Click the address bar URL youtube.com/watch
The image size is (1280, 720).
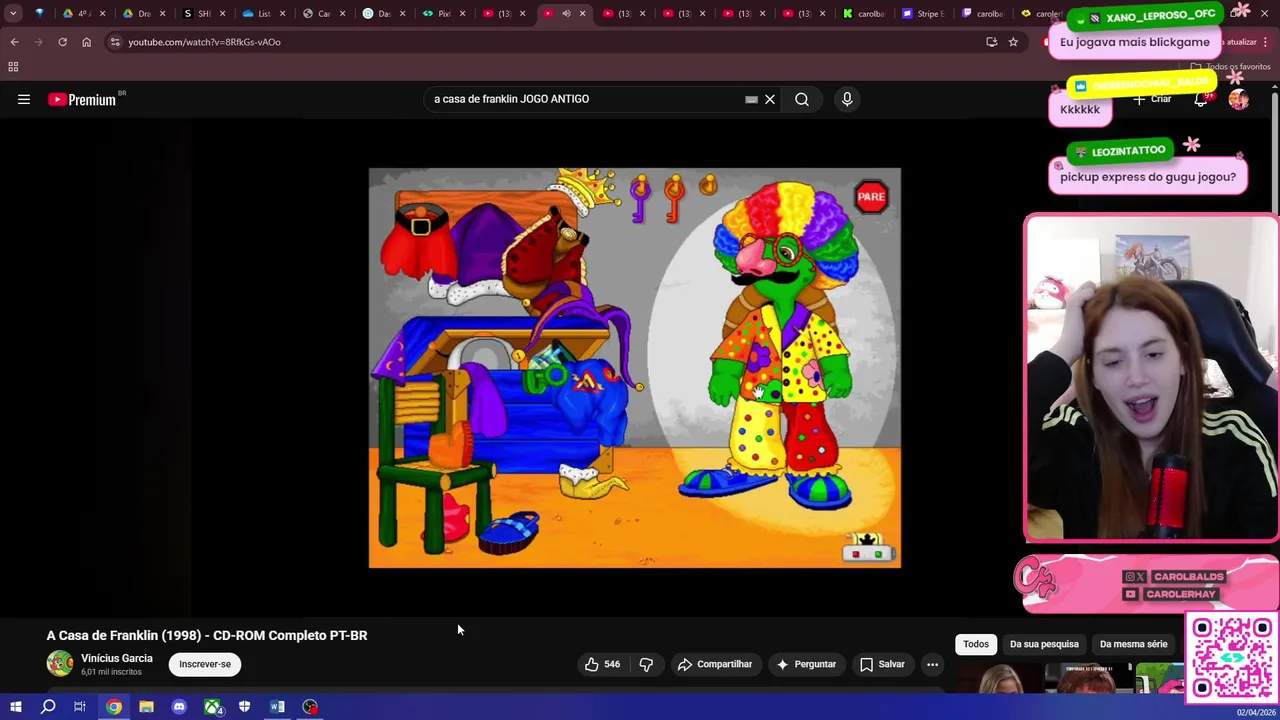coord(204,42)
